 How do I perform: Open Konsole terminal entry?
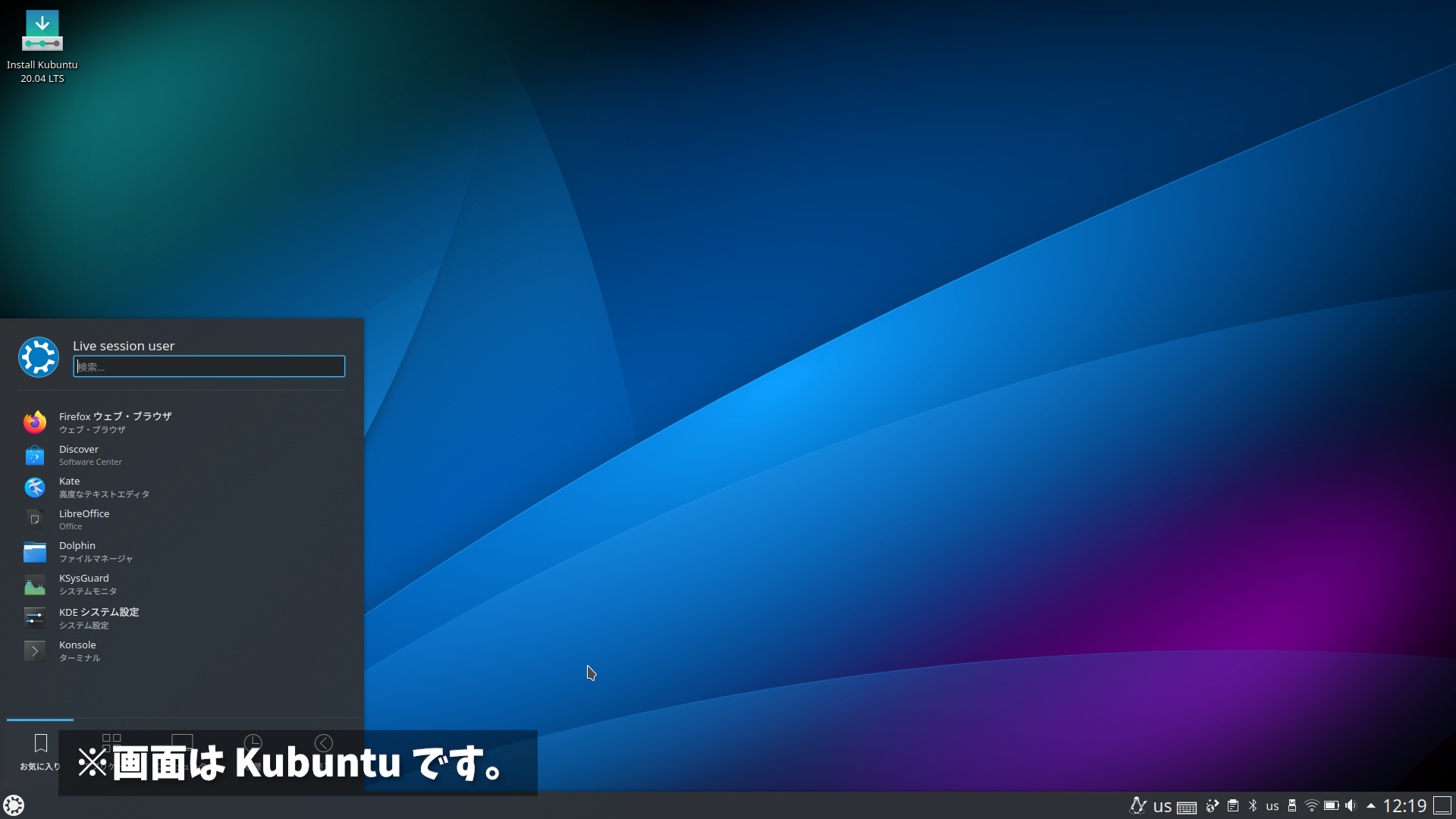tap(79, 651)
